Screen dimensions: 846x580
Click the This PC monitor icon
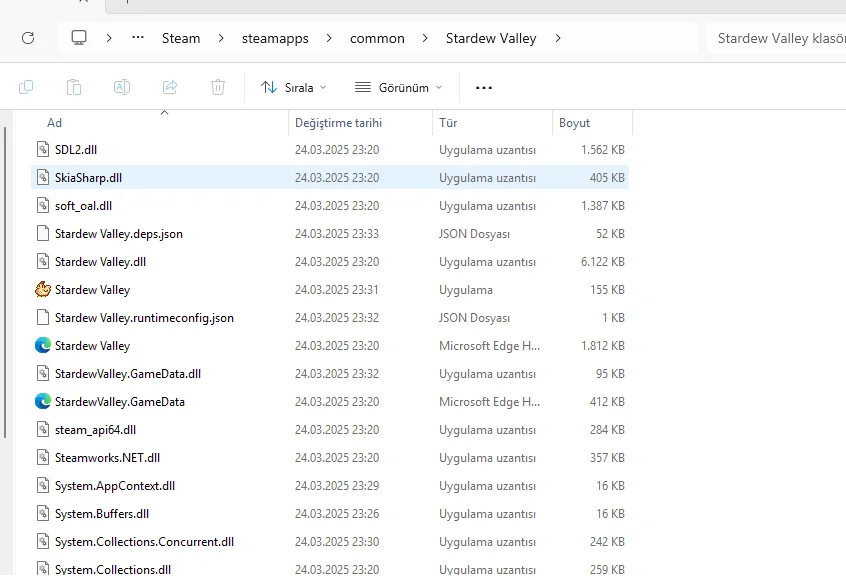point(79,38)
